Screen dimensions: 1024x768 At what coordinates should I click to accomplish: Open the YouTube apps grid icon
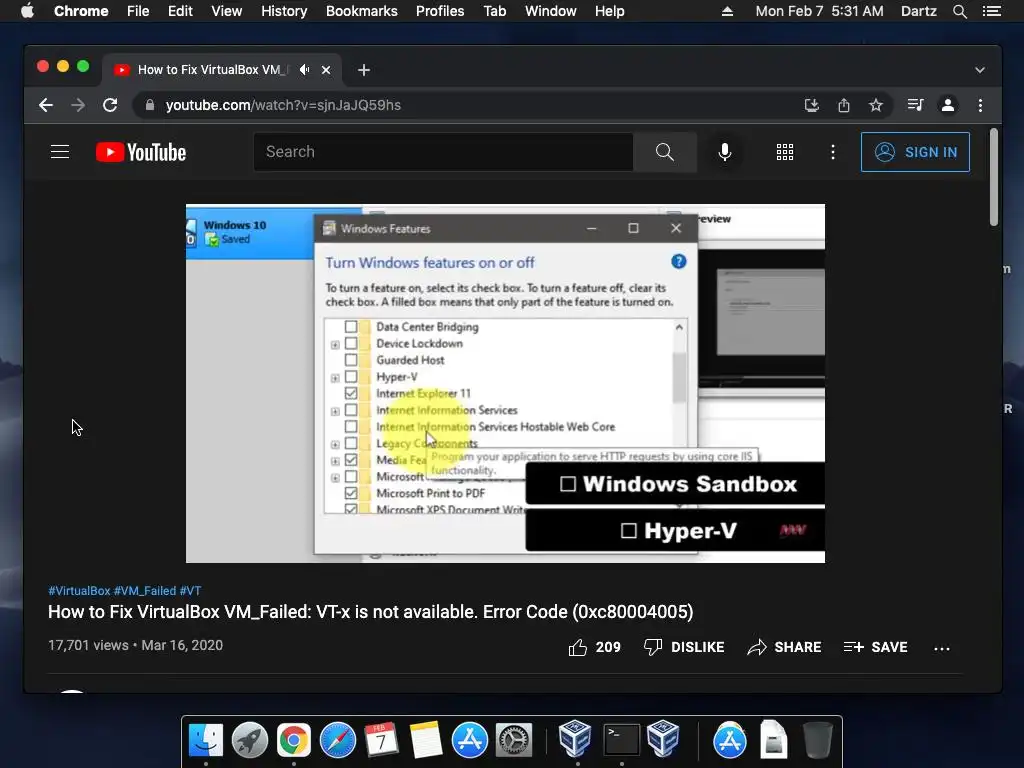[784, 152]
